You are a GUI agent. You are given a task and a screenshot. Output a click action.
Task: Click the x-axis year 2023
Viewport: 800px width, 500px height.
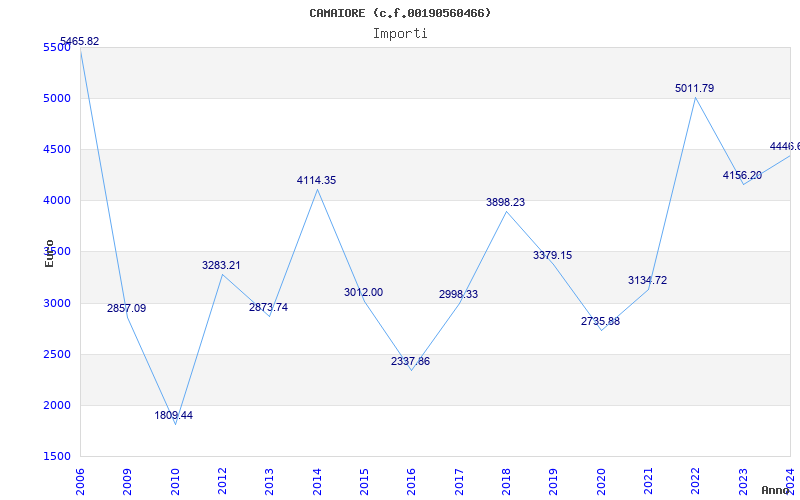[743, 482]
